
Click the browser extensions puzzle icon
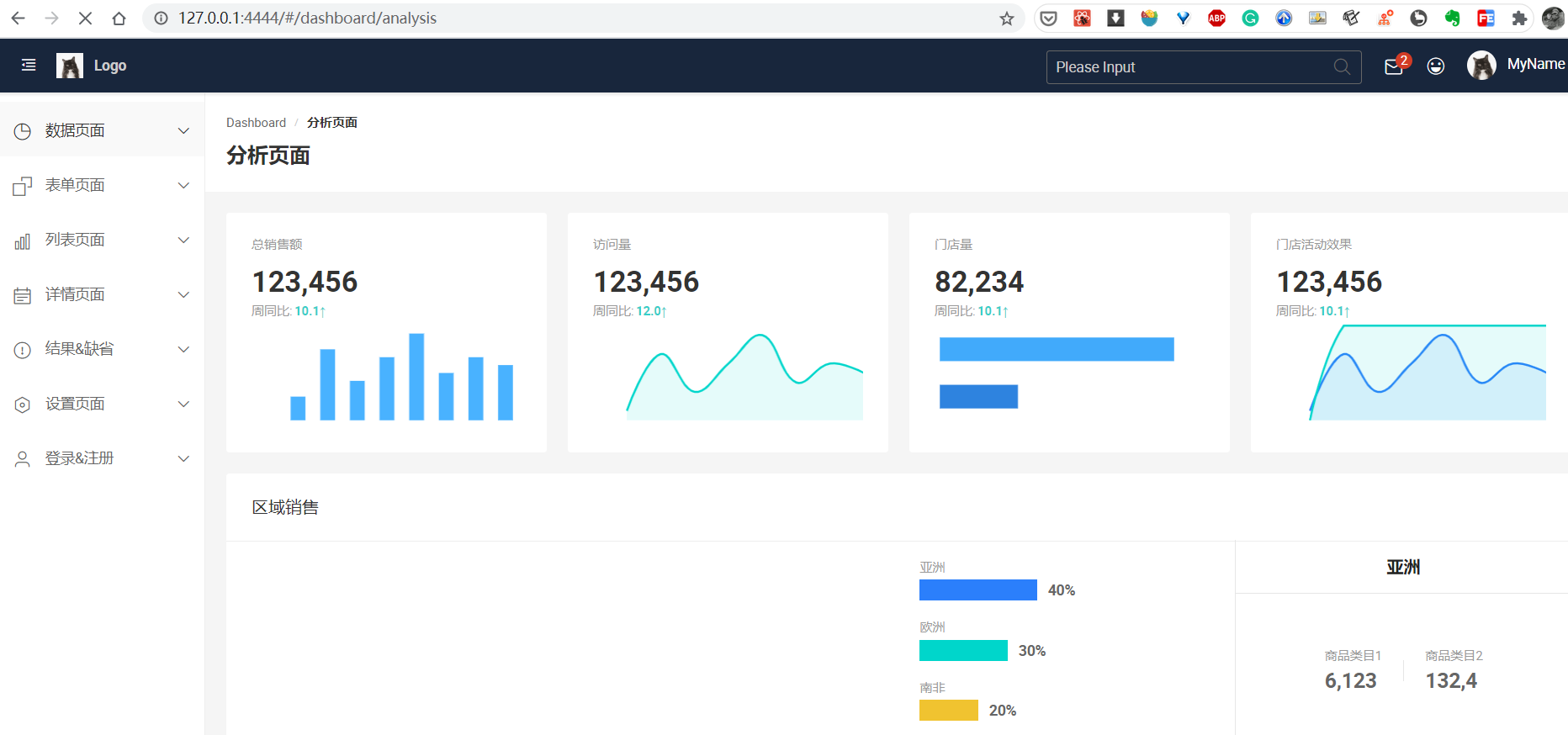point(1519,19)
